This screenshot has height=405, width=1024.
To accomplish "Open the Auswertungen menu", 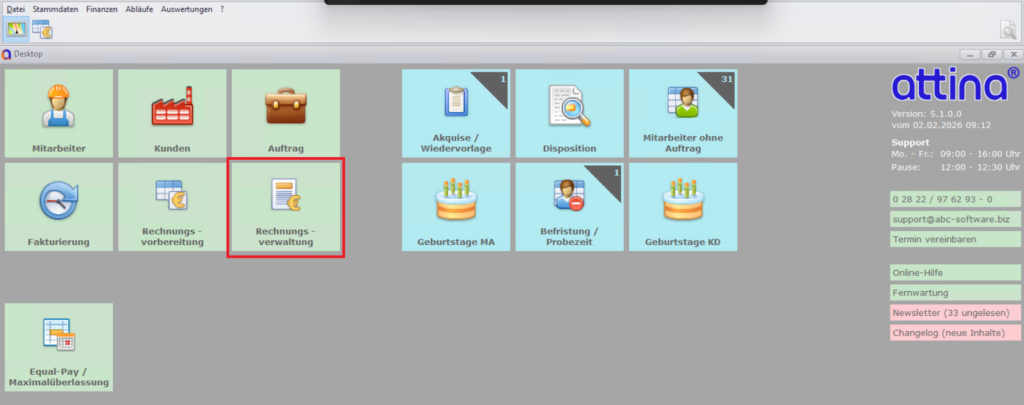I will tap(187, 9).
